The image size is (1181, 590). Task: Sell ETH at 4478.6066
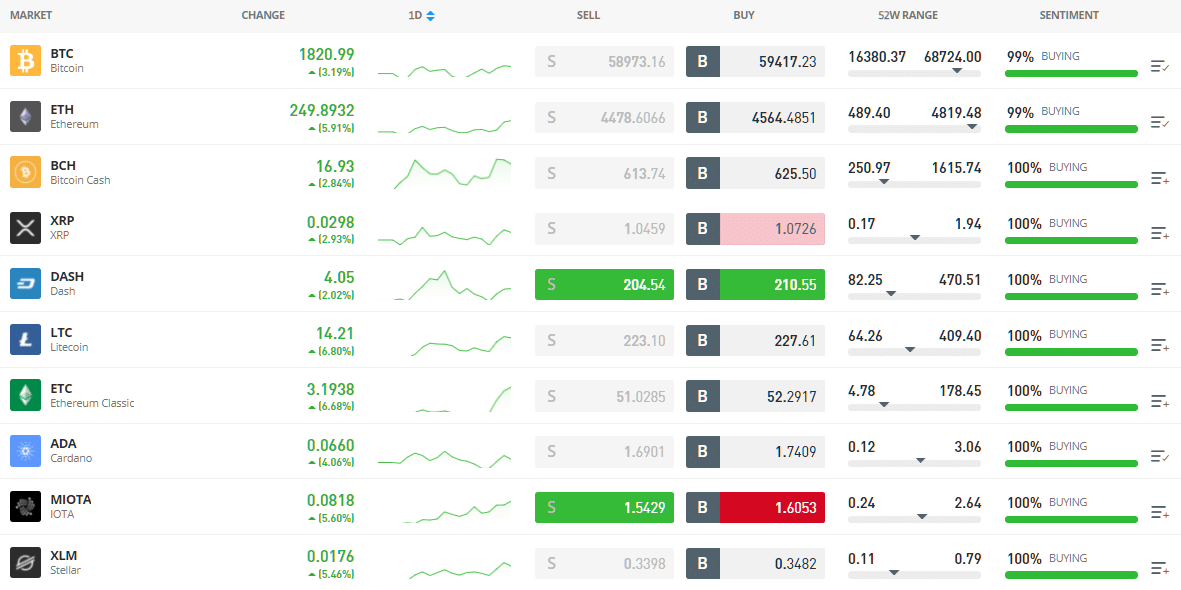tap(604, 118)
